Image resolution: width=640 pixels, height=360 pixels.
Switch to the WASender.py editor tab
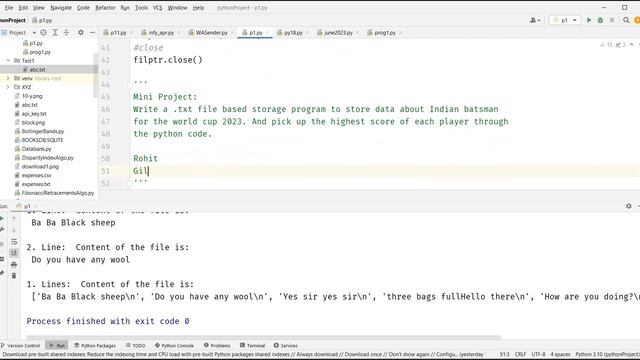pos(211,33)
